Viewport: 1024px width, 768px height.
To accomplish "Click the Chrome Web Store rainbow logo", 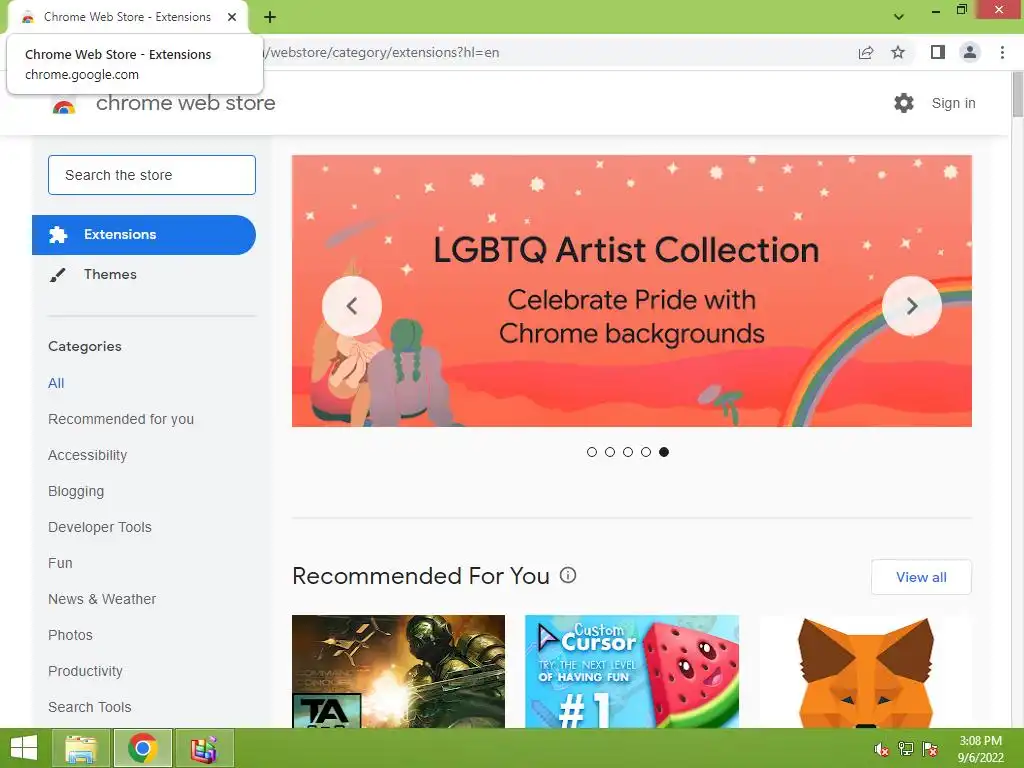I will [x=64, y=106].
